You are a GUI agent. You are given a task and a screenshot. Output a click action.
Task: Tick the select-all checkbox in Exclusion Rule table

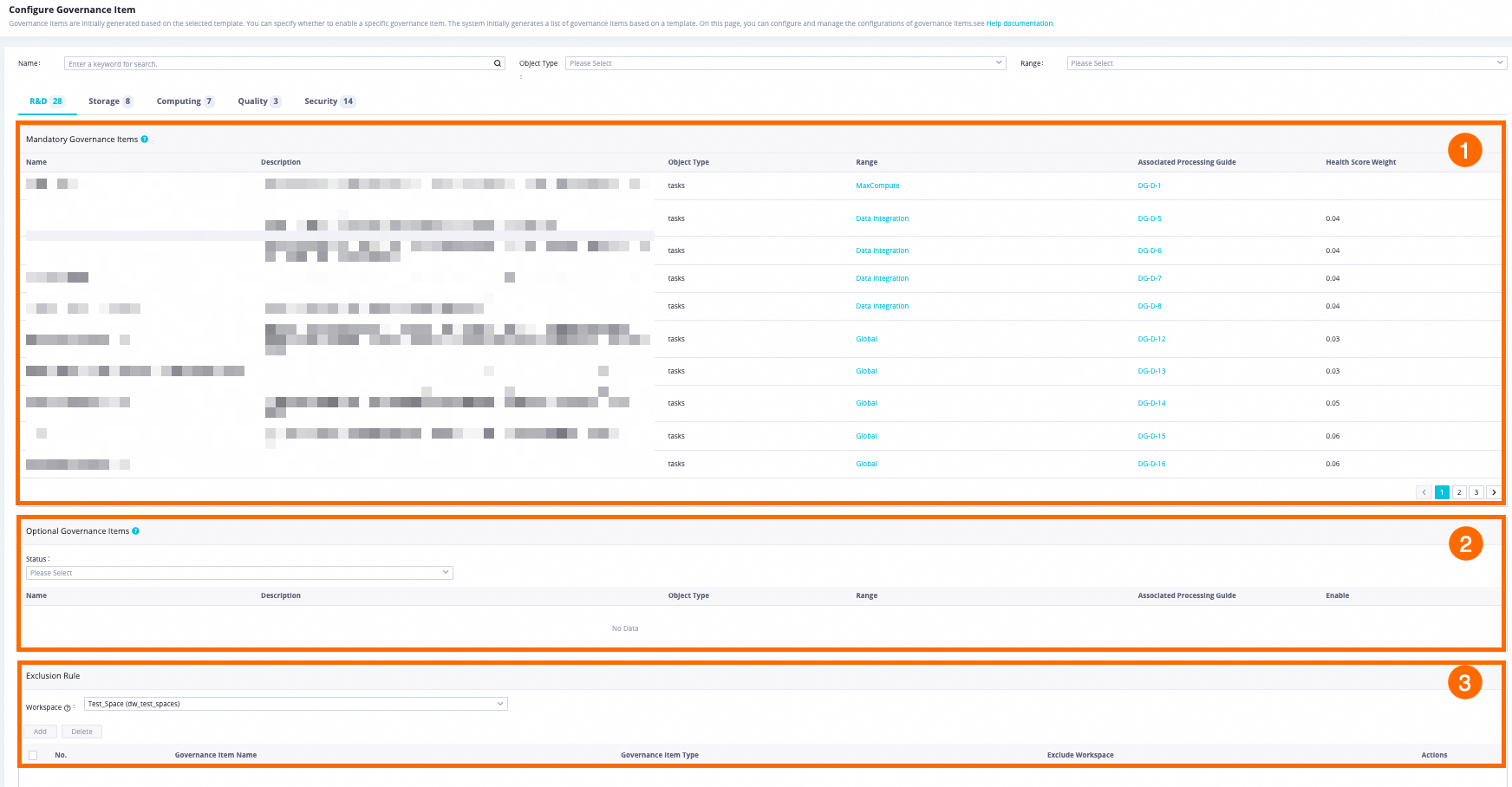33,755
